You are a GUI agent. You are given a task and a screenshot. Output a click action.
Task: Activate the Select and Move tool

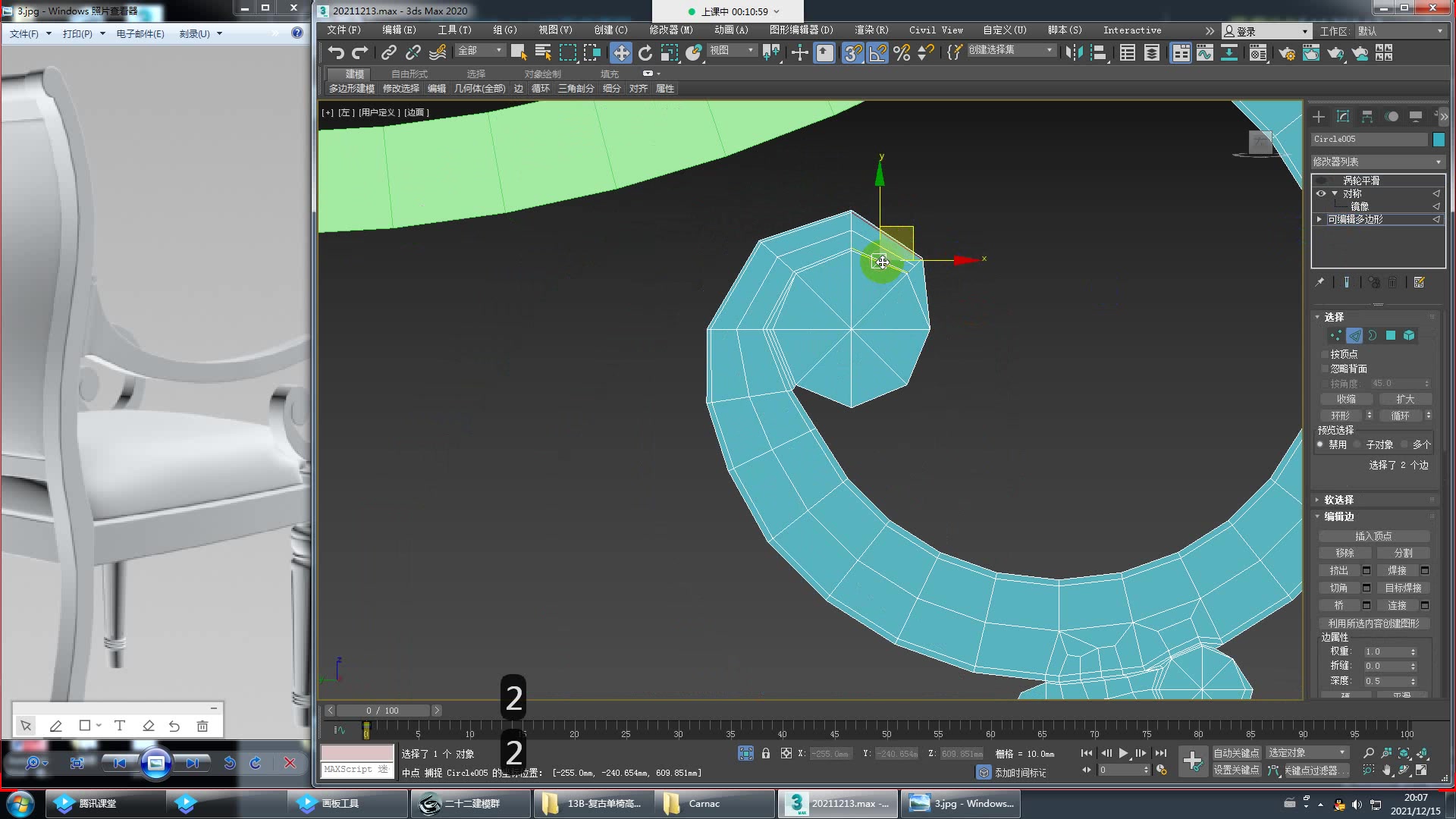(621, 52)
